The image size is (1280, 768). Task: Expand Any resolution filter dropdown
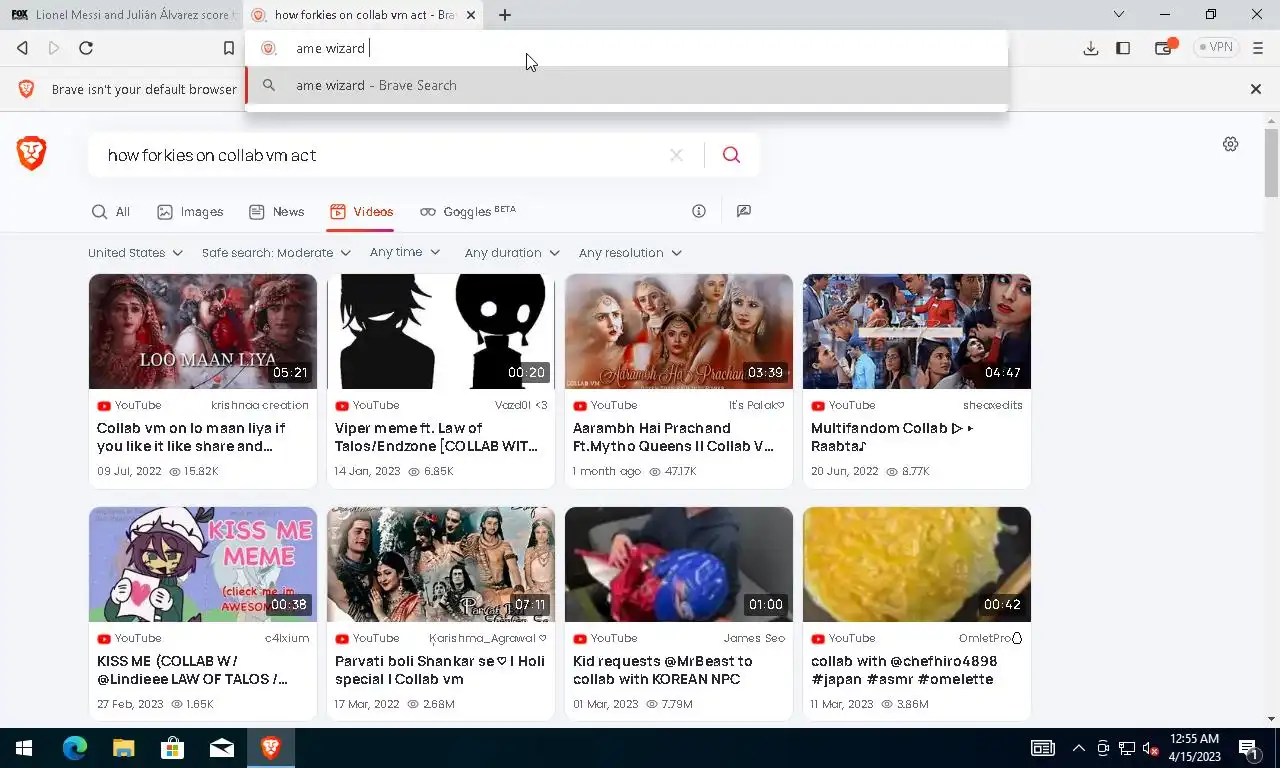(x=630, y=253)
